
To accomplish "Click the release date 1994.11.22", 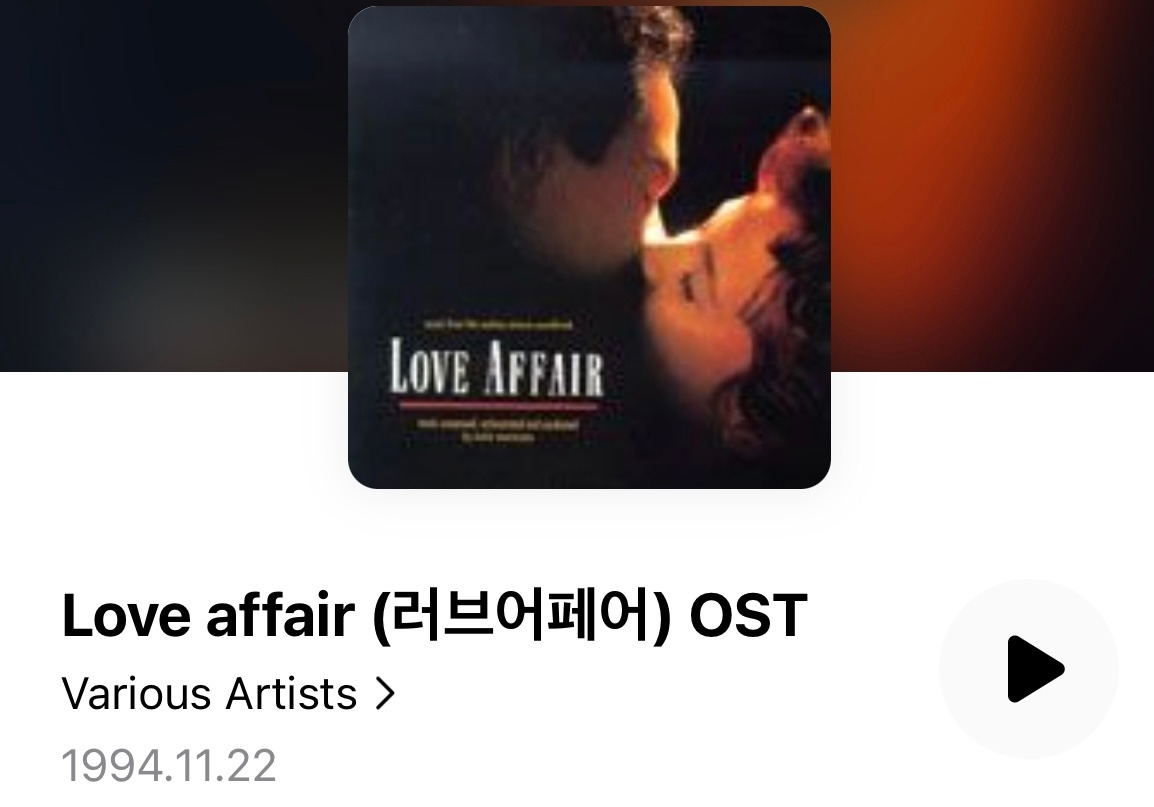I will [169, 765].
